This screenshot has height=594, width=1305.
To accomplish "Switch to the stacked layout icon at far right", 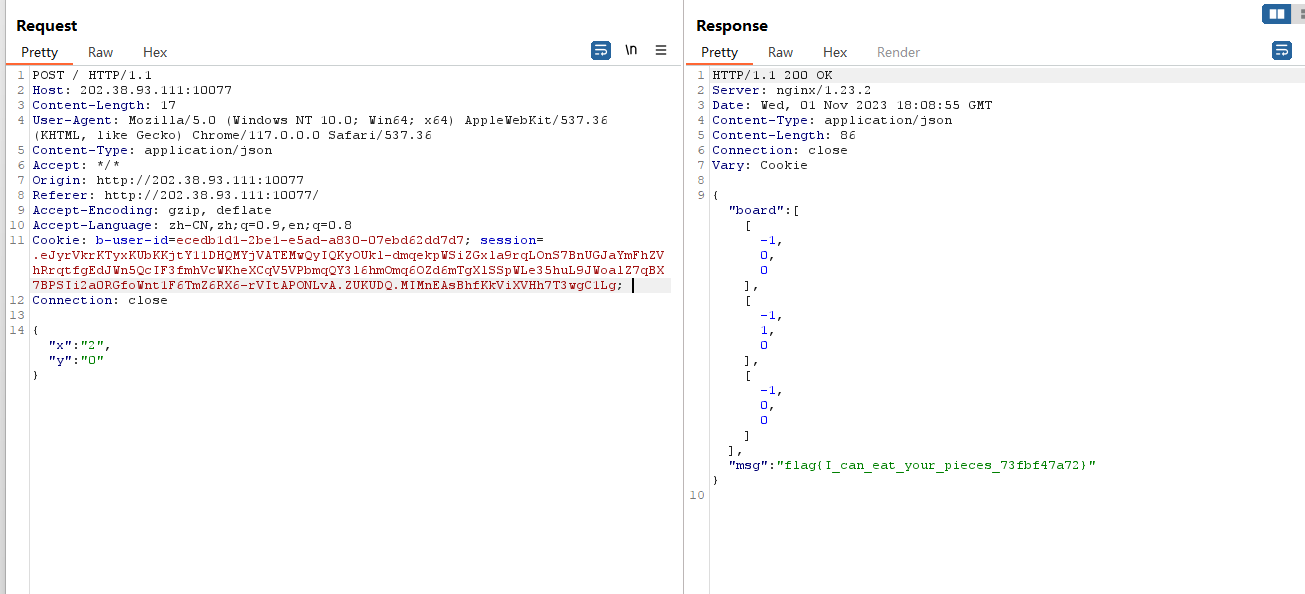I will tap(1298, 14).
